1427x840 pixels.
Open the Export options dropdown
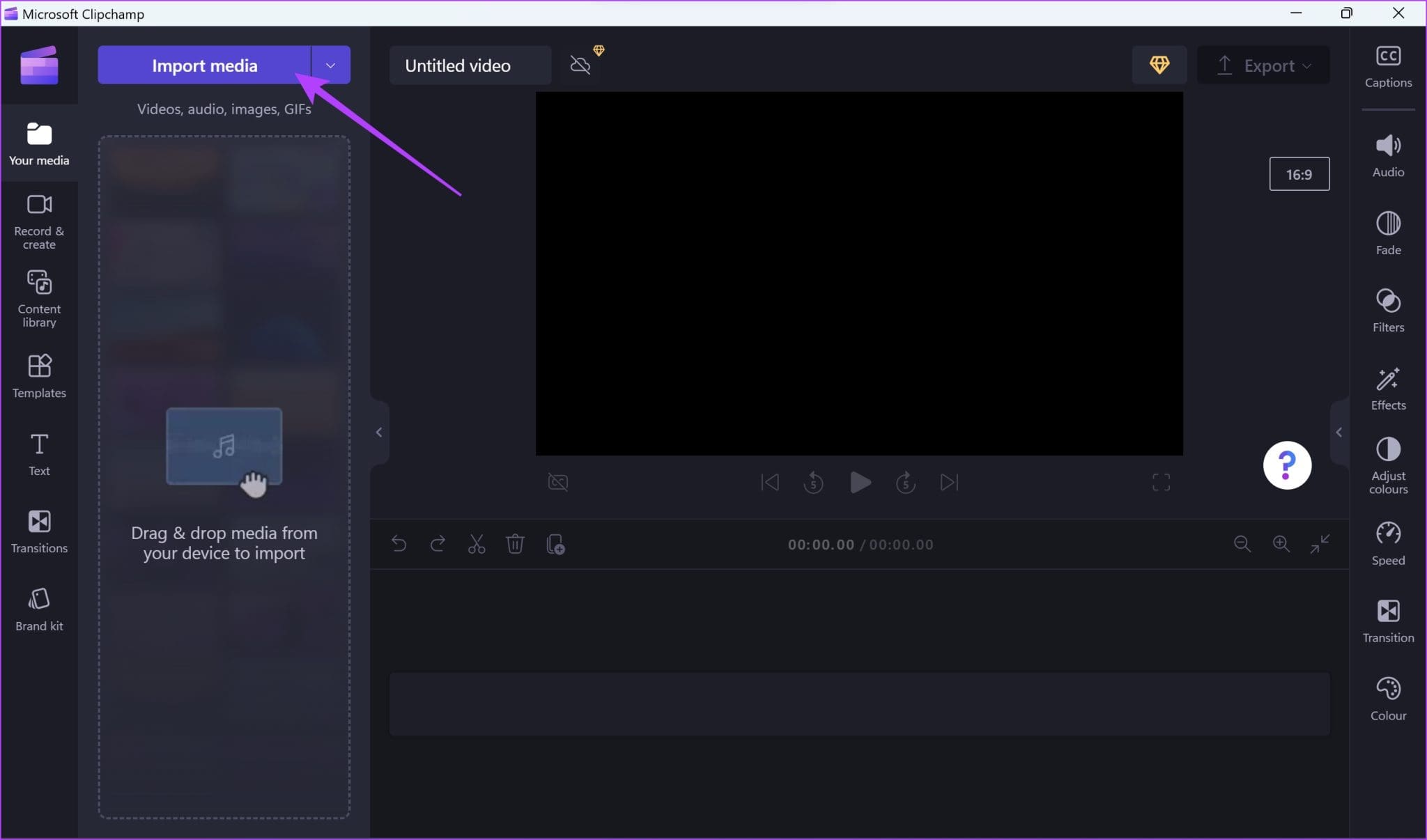pyautogui.click(x=1306, y=65)
